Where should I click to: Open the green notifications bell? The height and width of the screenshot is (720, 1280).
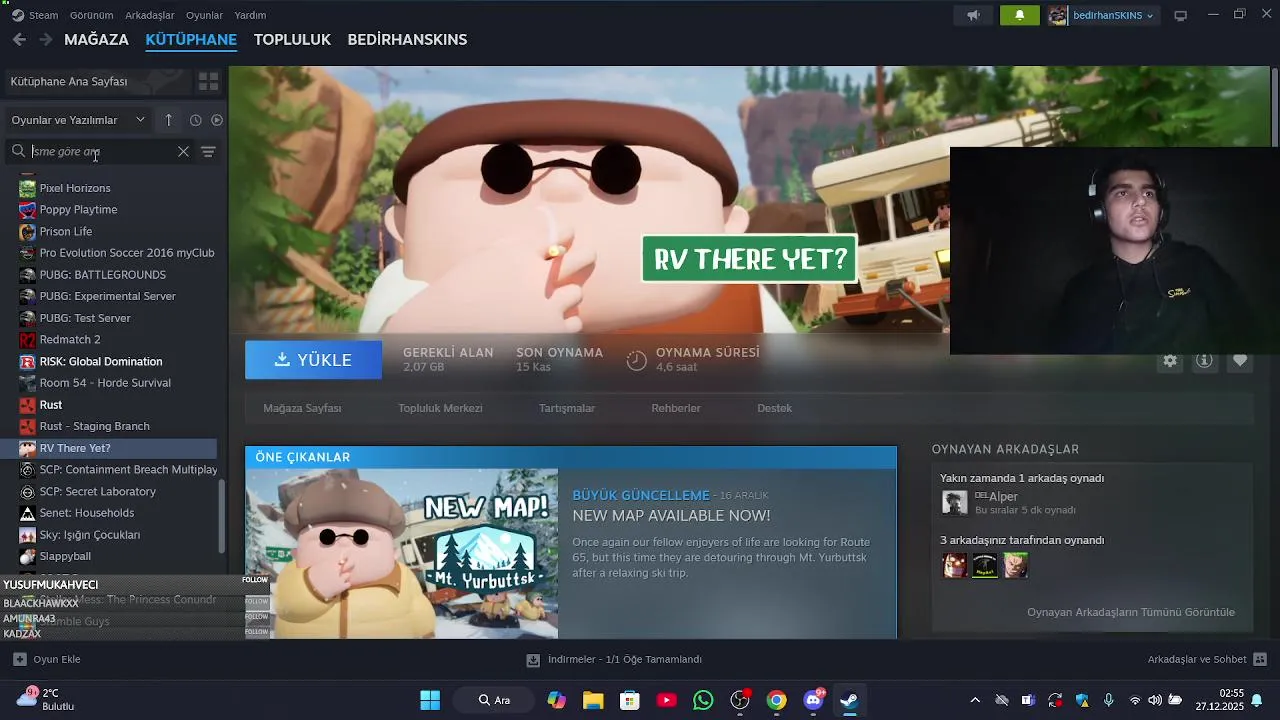point(1020,15)
